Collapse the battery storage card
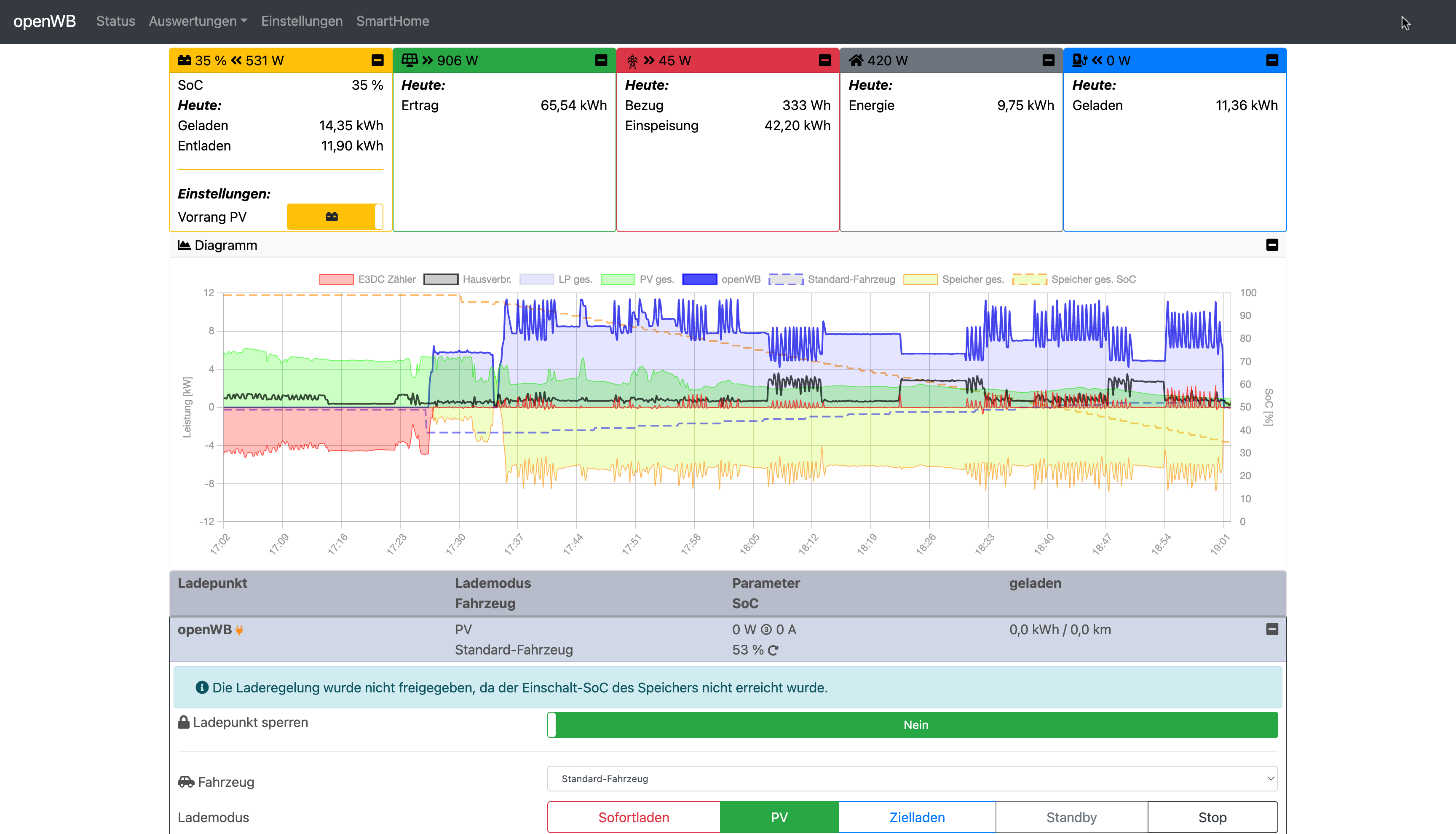This screenshot has height=834, width=1456. [377, 60]
